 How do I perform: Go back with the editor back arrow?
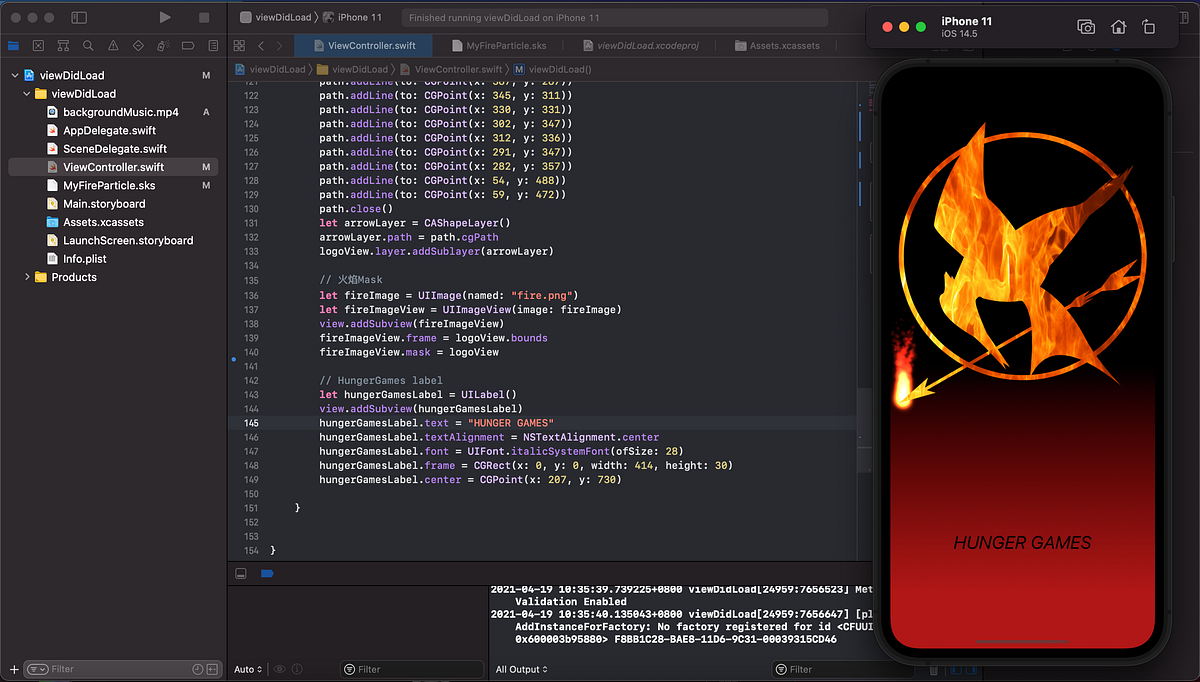(x=262, y=46)
